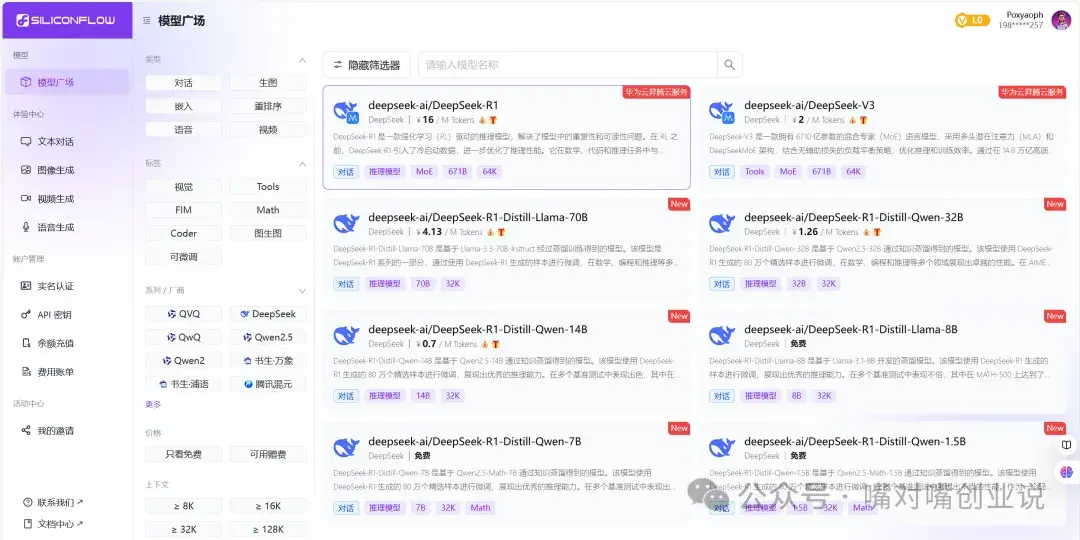Toggle the 图生图 tag filter
The image size is (1080, 540).
click(x=268, y=233)
